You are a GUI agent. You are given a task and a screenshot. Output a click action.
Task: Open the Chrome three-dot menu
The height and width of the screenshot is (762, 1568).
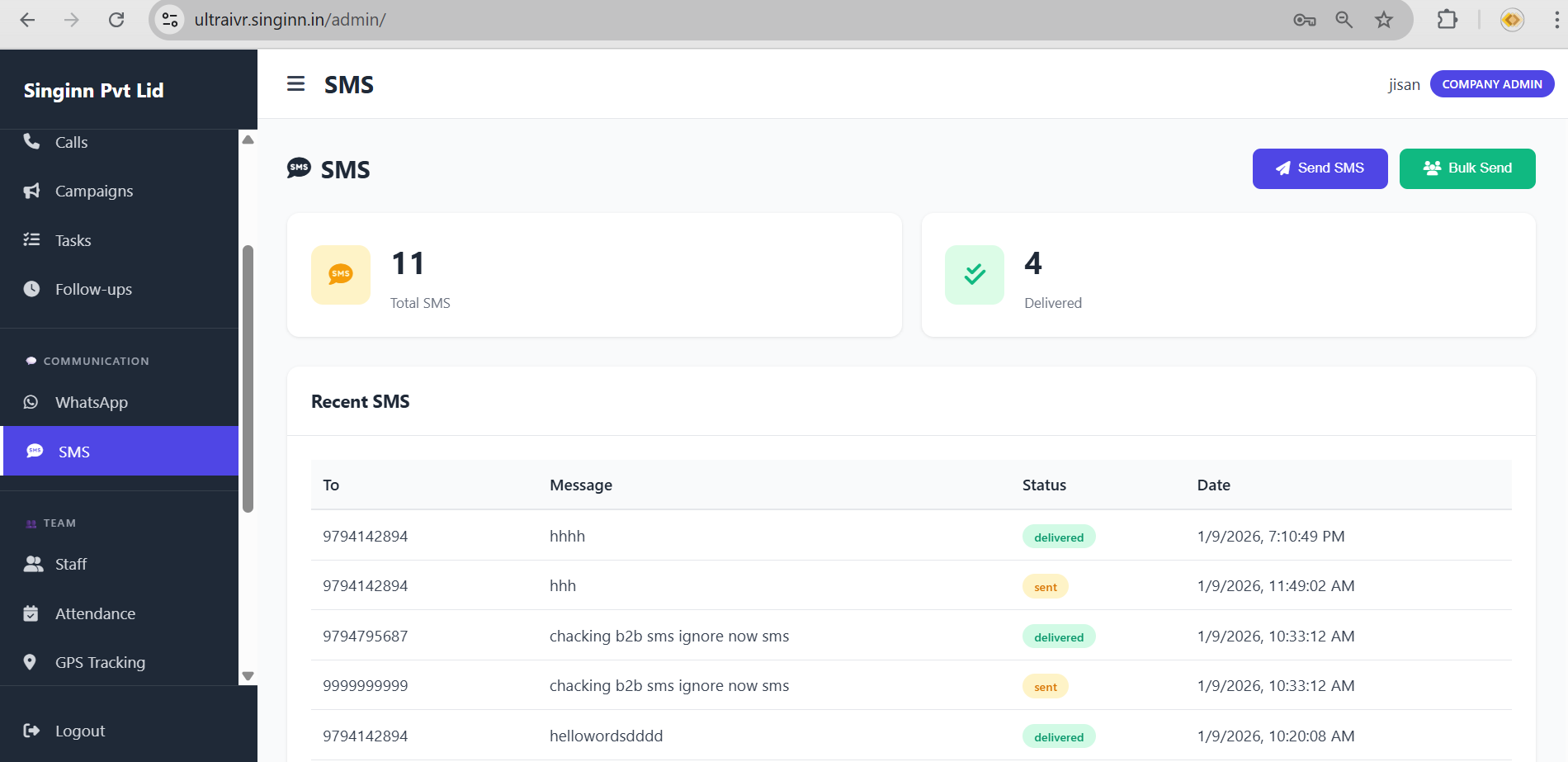coord(1556,20)
